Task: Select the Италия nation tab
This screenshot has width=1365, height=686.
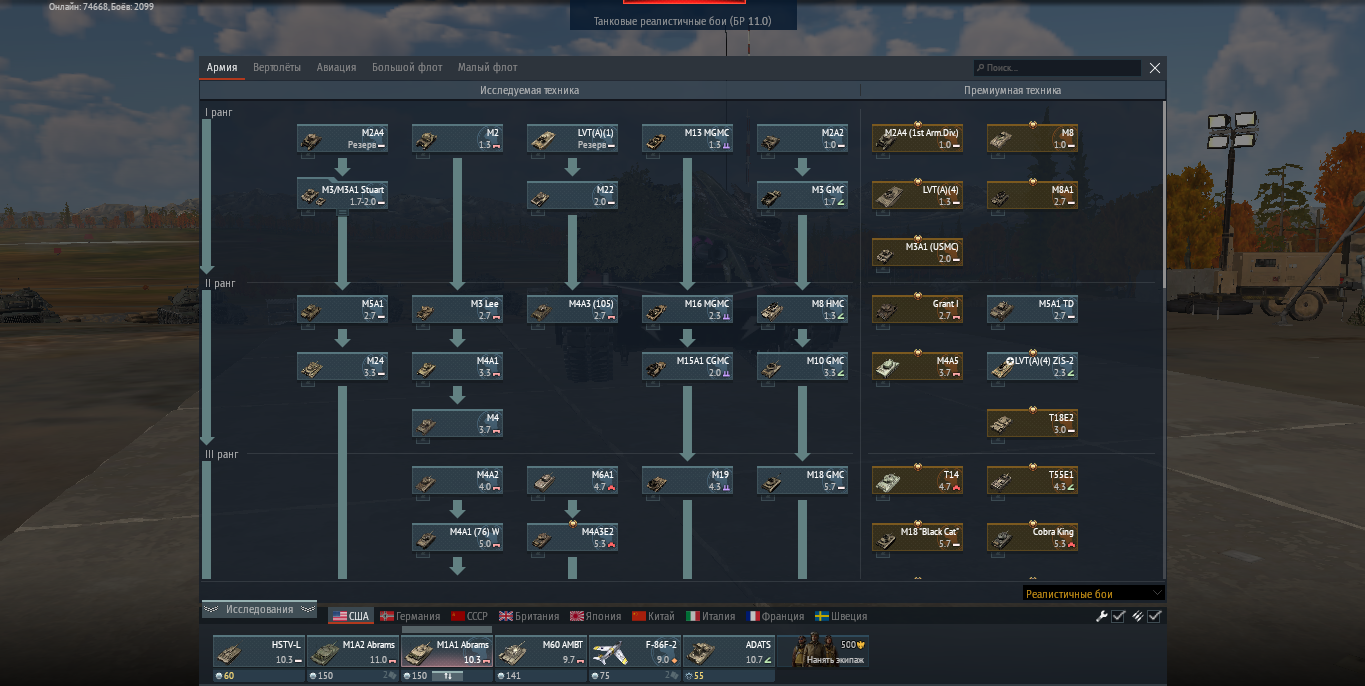Action: point(711,616)
